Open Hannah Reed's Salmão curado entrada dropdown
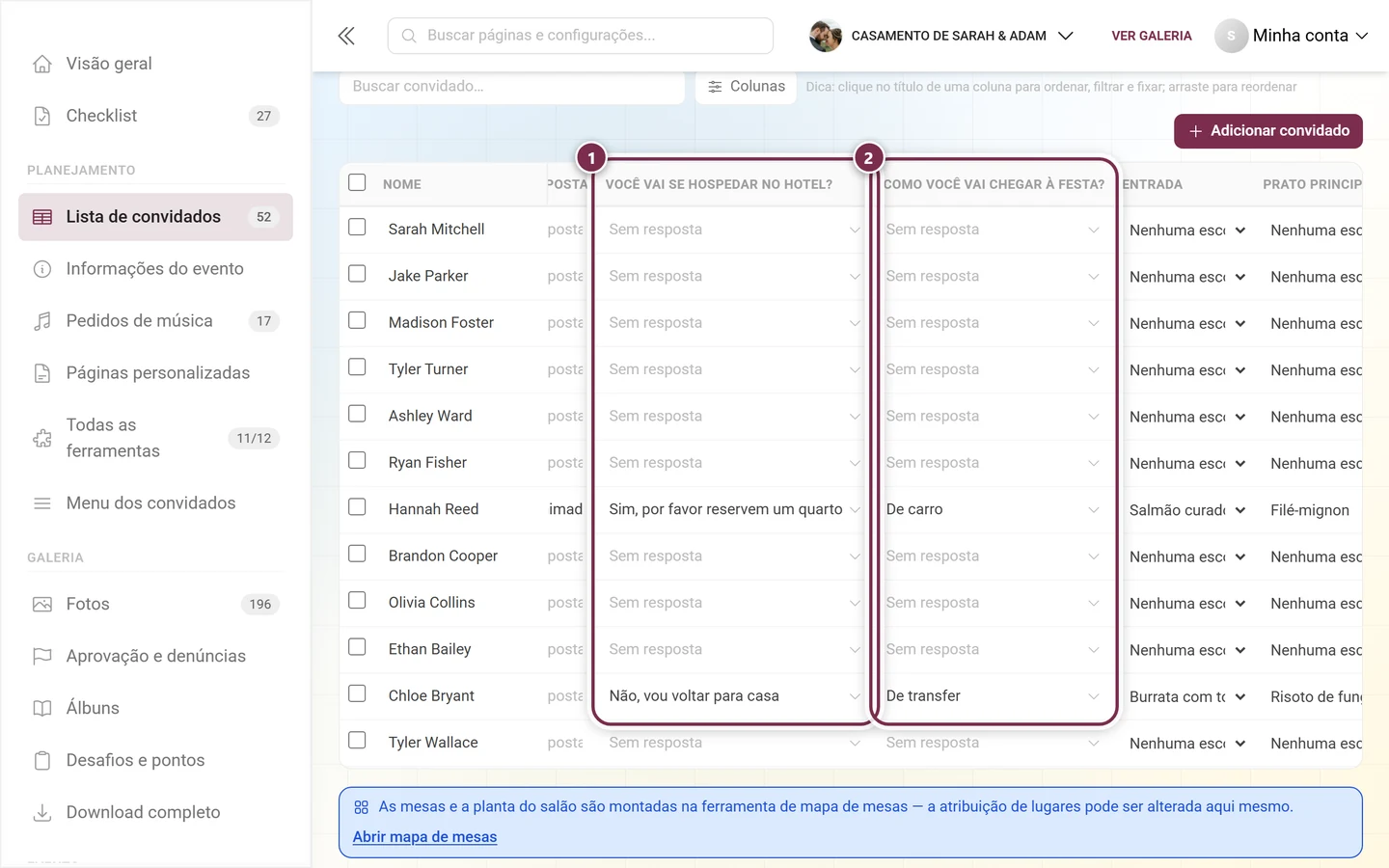Viewport: 1389px width, 868px height. pos(1187,510)
